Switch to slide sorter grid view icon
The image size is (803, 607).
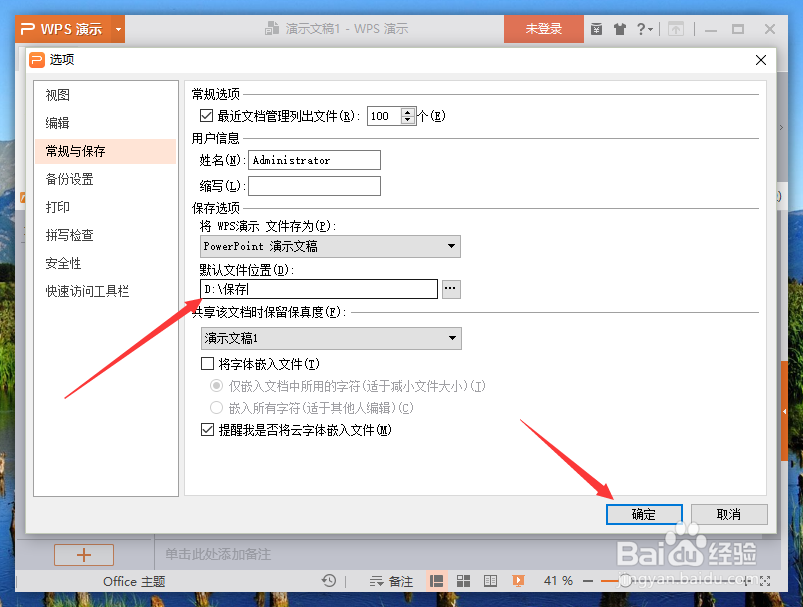(x=463, y=581)
